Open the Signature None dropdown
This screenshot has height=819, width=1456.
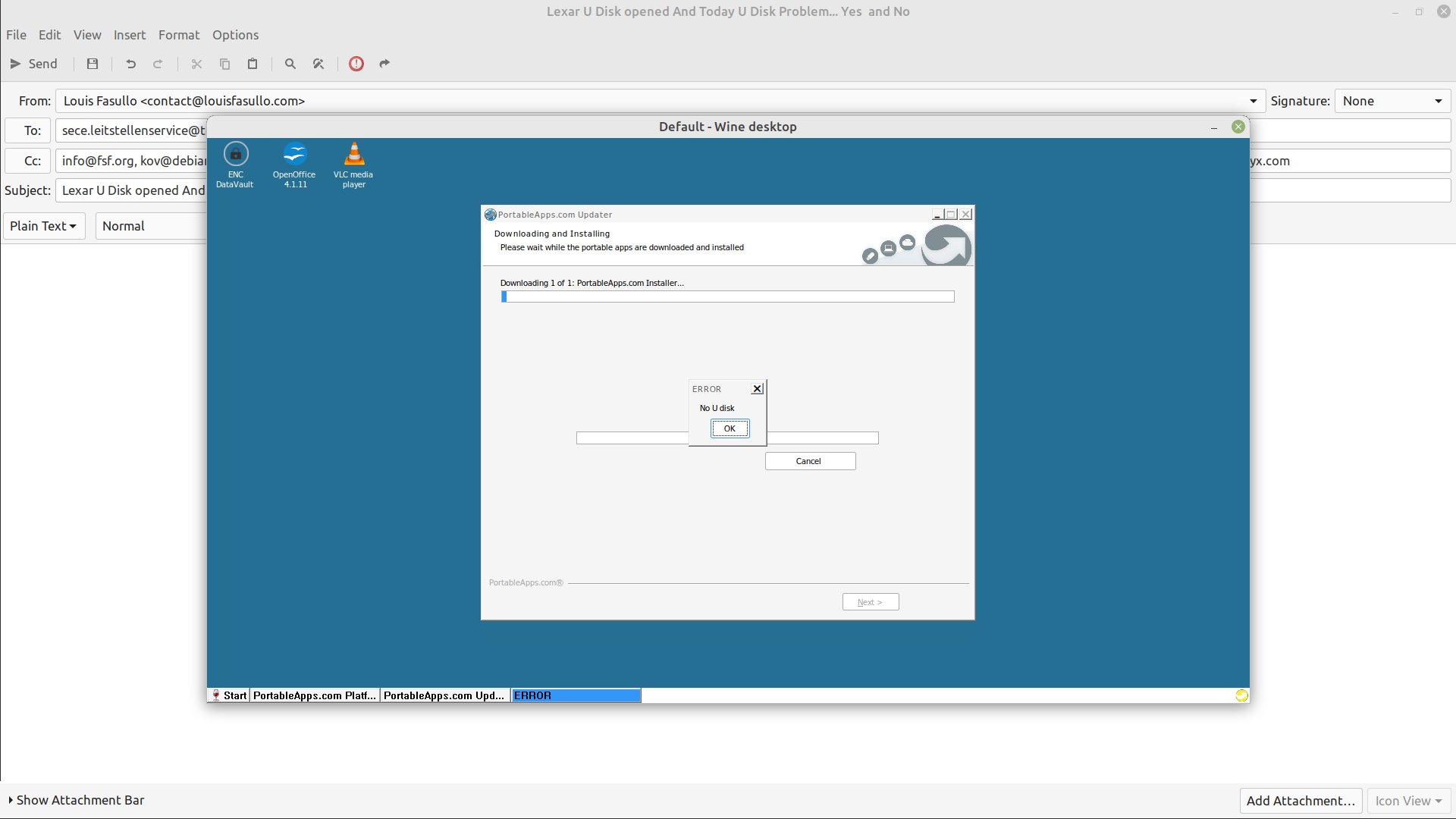point(1392,101)
